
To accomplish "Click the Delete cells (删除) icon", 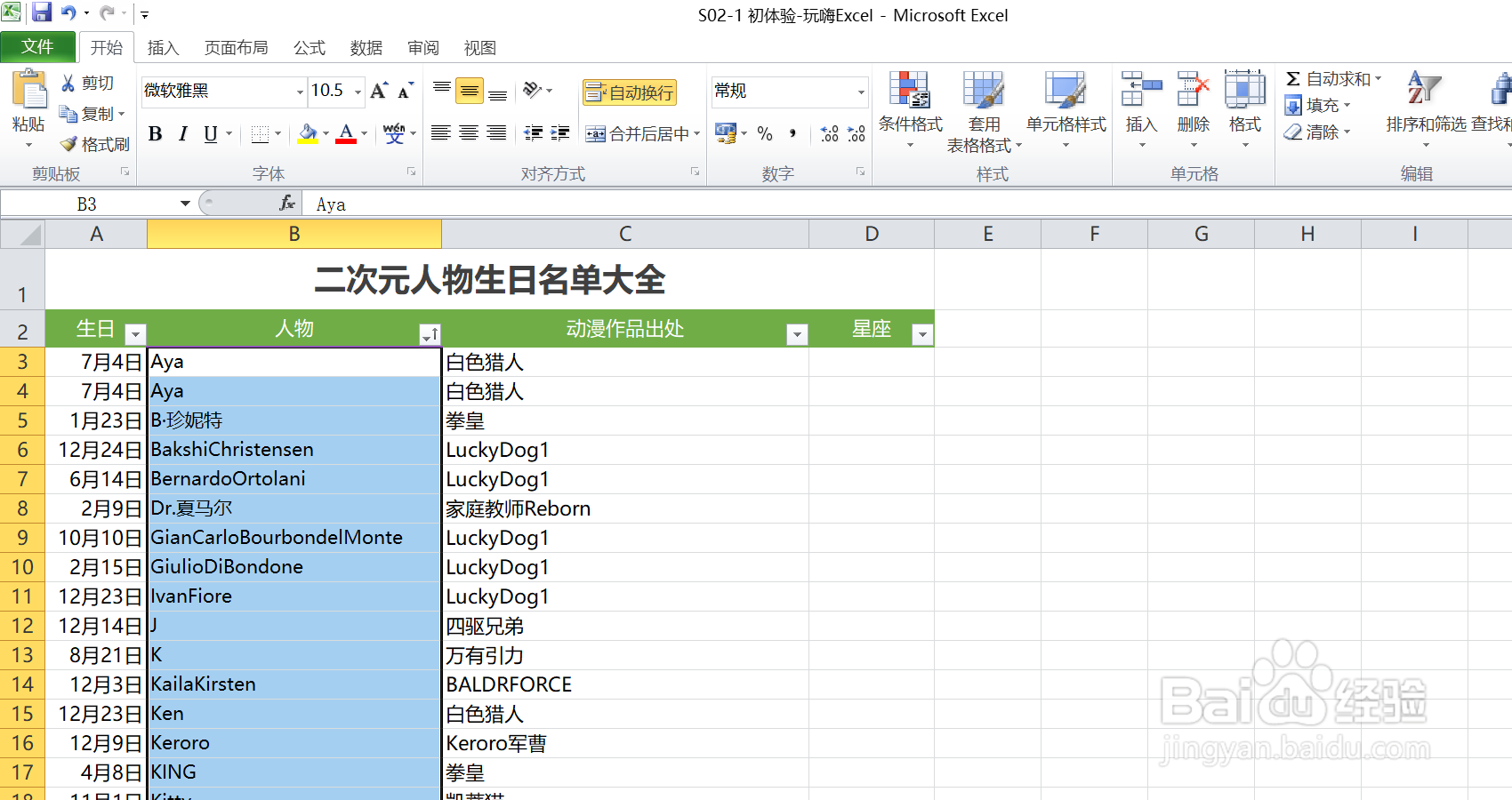I will pos(1193,89).
